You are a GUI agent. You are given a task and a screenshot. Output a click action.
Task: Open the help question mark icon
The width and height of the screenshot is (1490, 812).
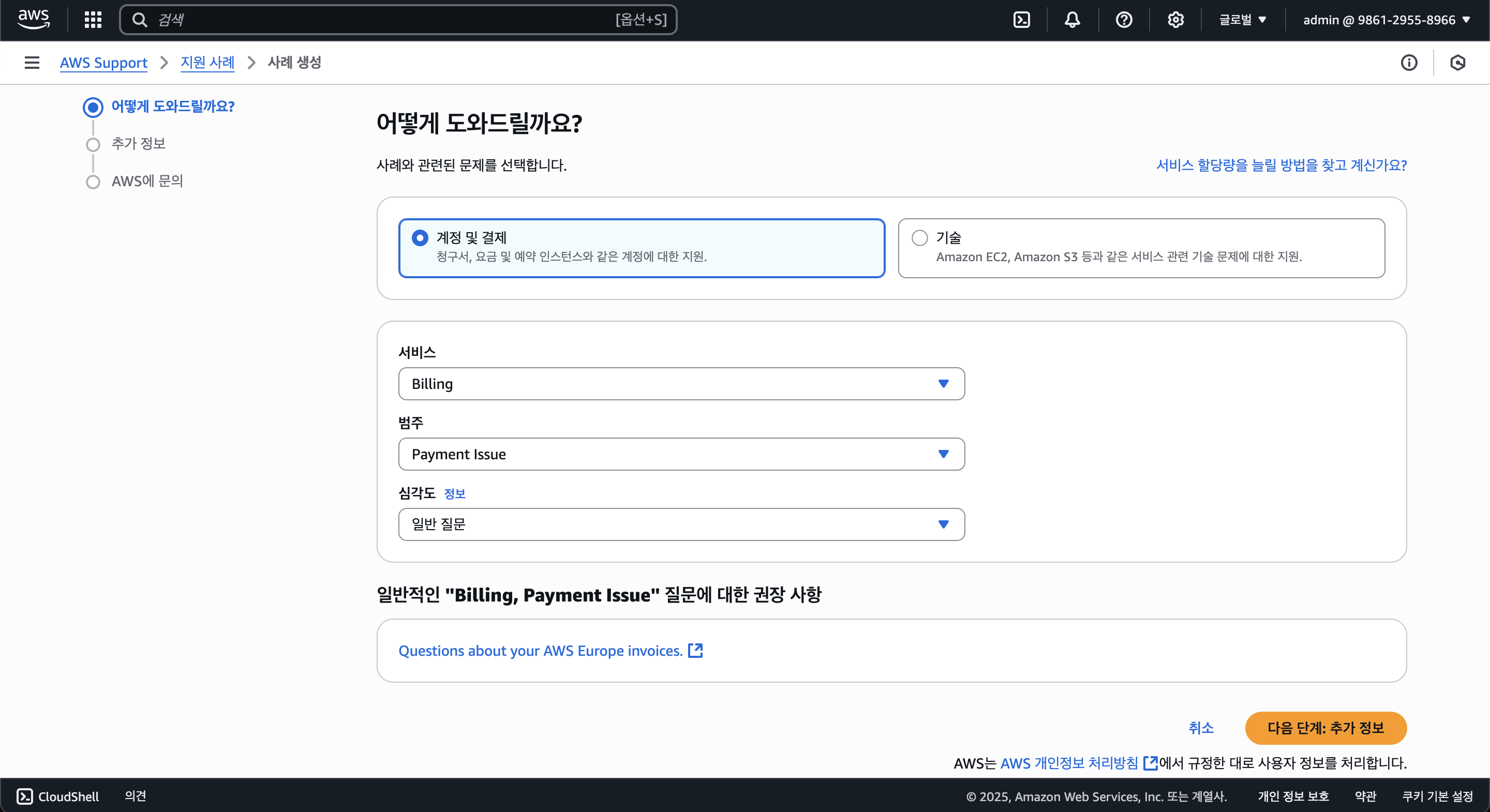tap(1123, 20)
